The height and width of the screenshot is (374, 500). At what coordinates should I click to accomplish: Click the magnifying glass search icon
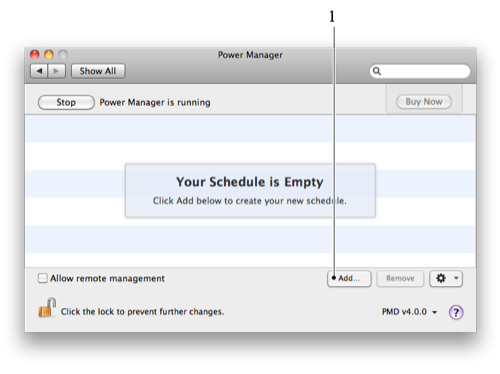(377, 71)
